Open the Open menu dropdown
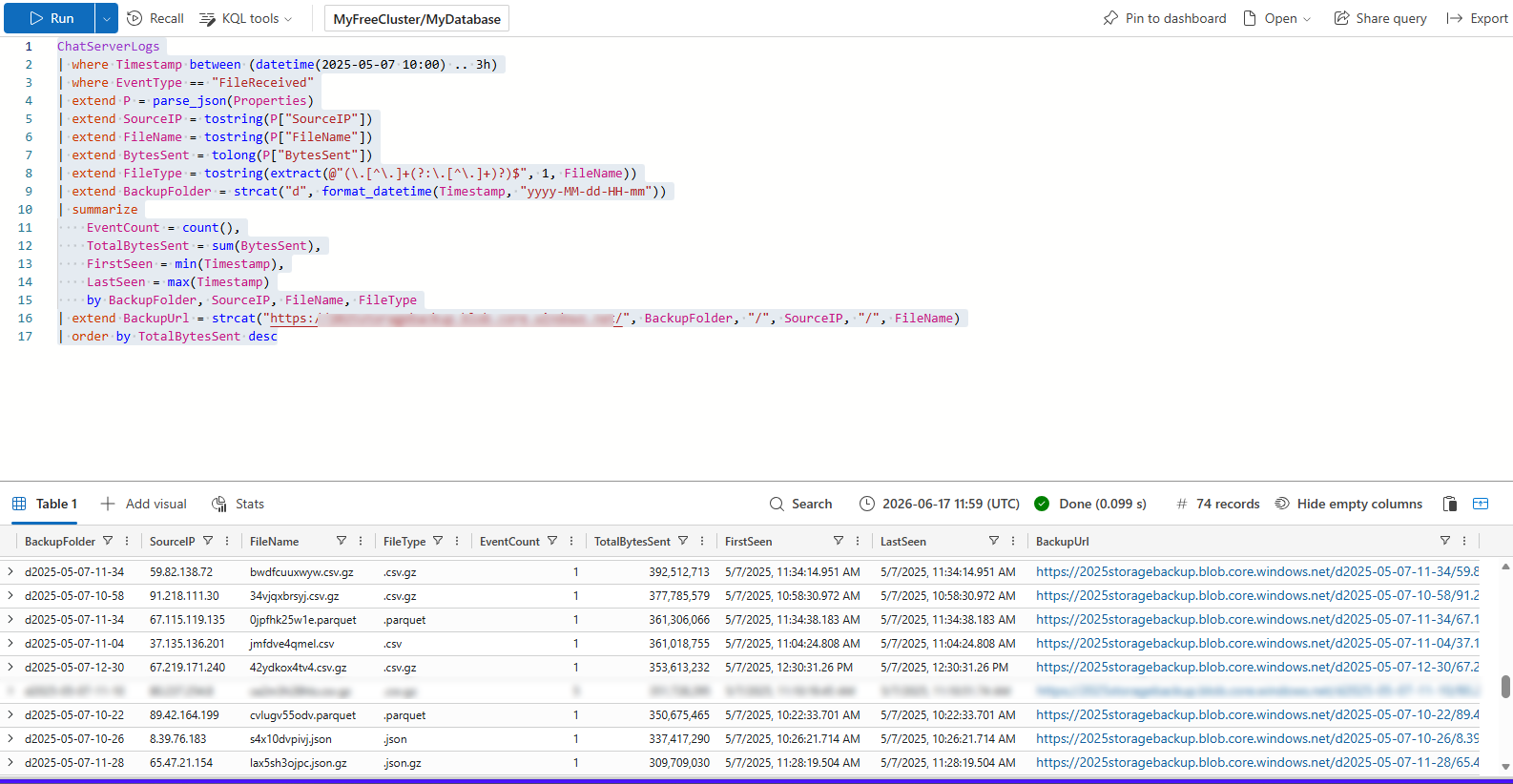 click(x=1277, y=18)
